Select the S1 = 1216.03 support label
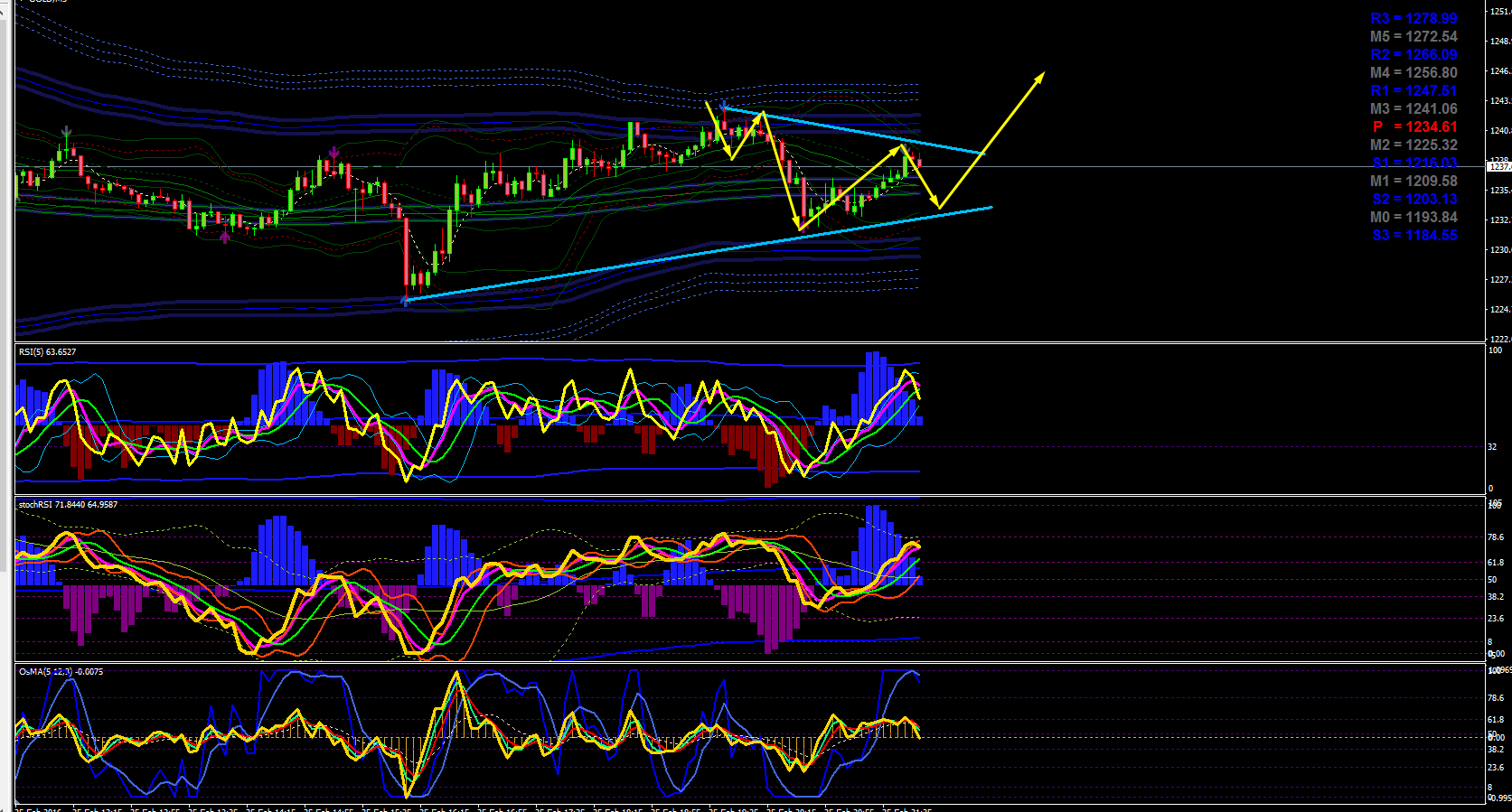Screen dimensions: 1512x812 click(x=1414, y=163)
